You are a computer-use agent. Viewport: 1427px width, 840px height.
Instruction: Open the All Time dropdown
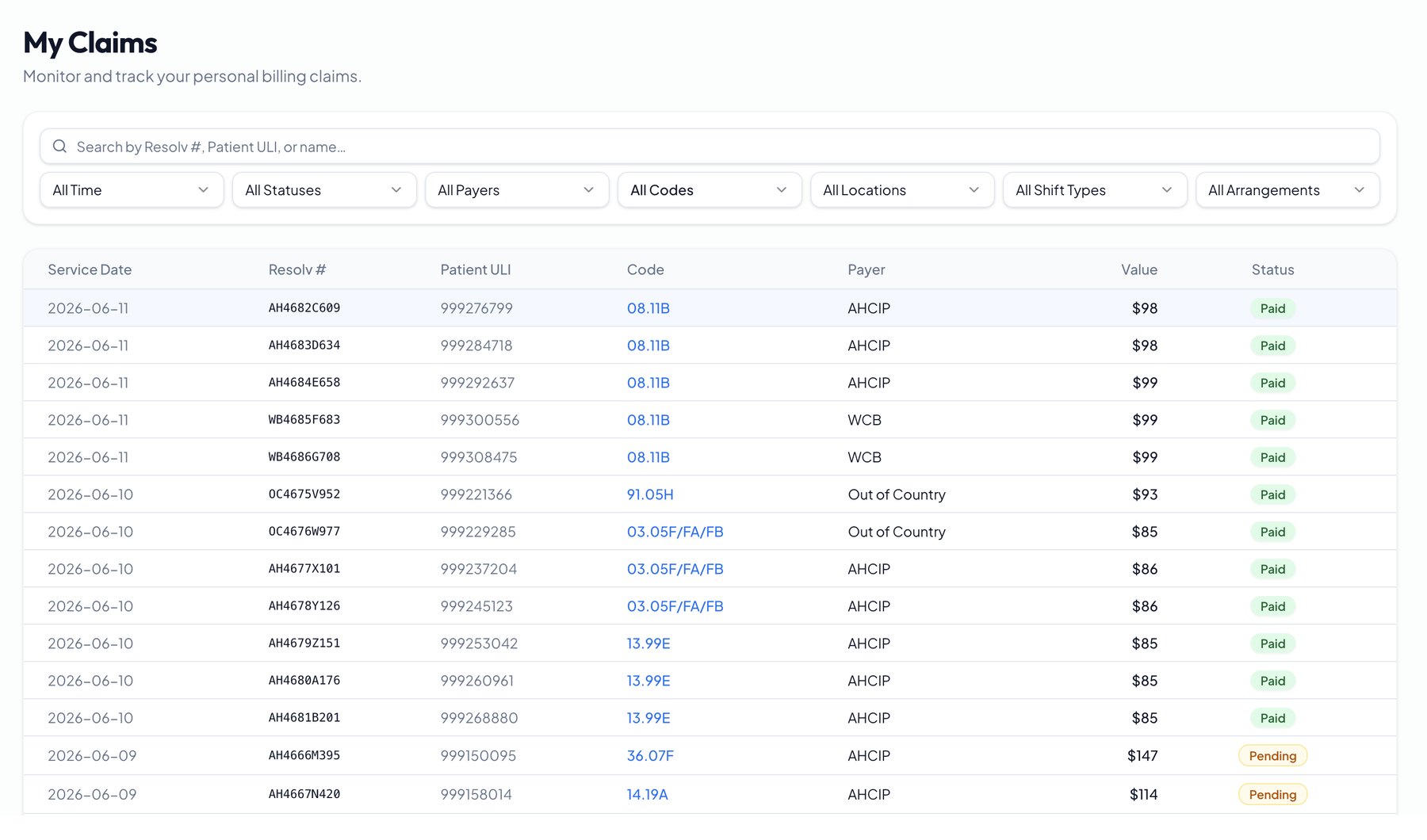point(132,190)
